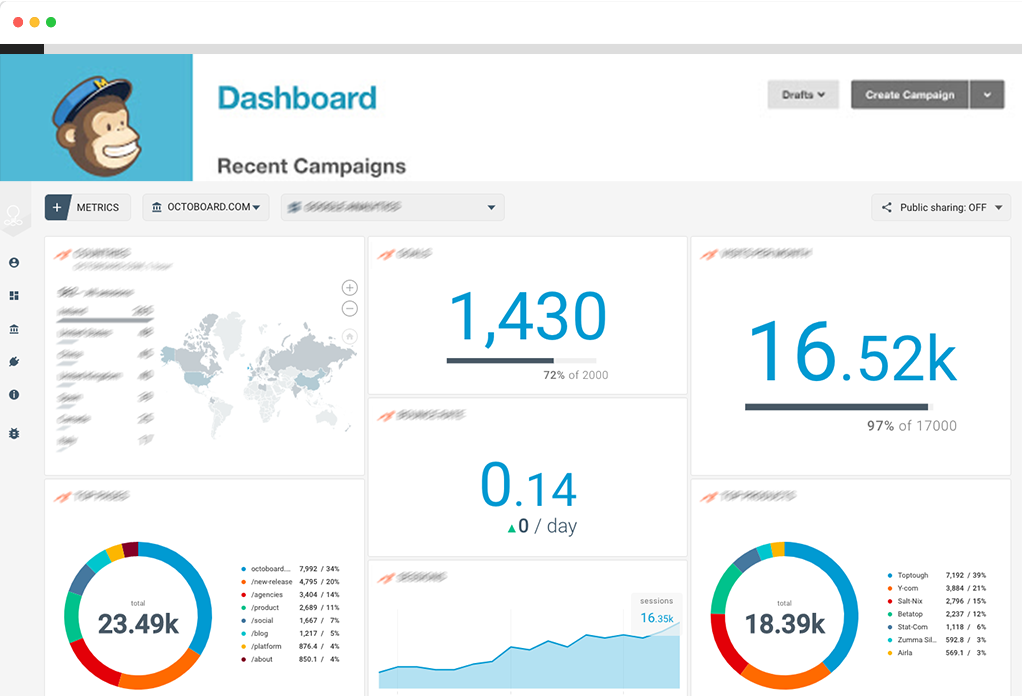Click the 16.52k metric value
Screen dimensions: 1022x696
pyautogui.click(x=853, y=352)
